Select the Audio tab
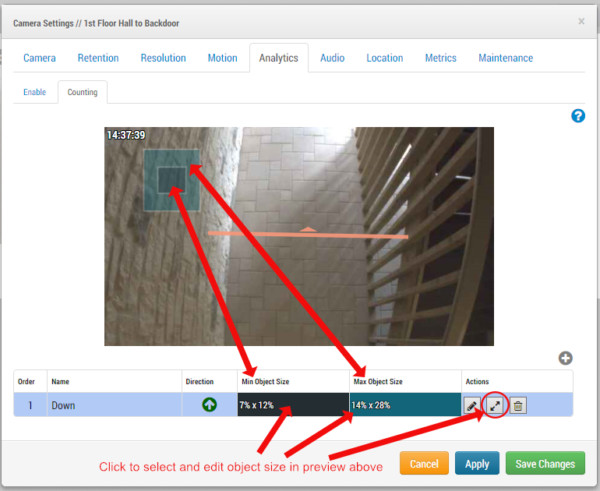The image size is (600, 491). [x=332, y=58]
